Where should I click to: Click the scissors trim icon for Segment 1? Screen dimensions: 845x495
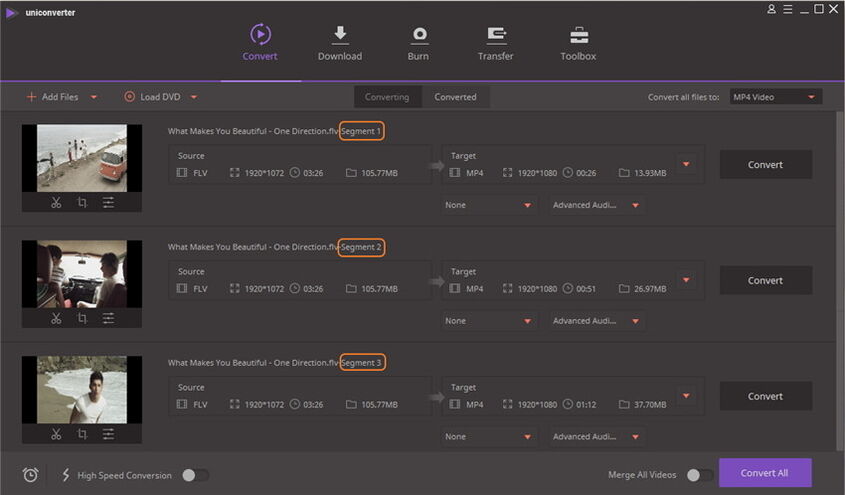coord(56,203)
